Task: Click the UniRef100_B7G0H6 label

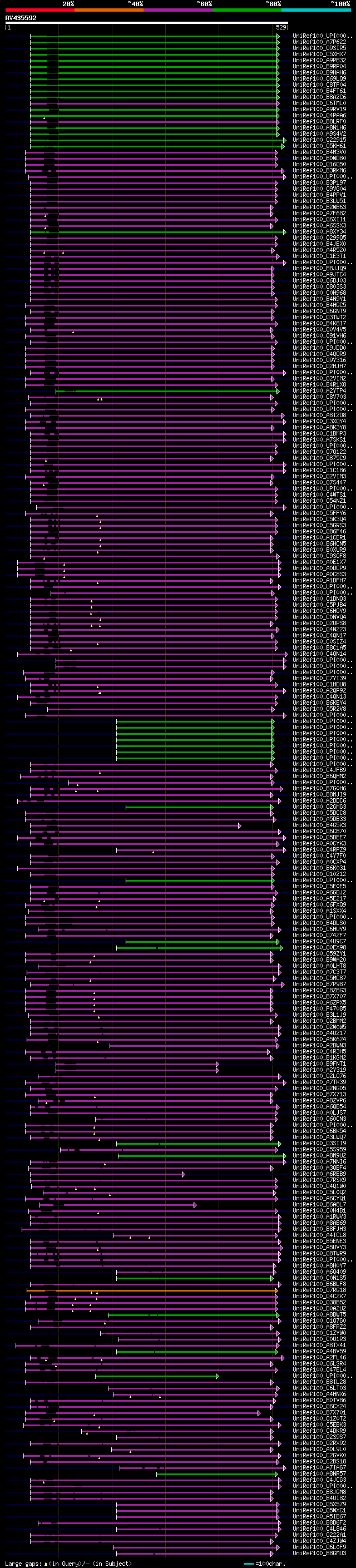Action: [x=319, y=788]
